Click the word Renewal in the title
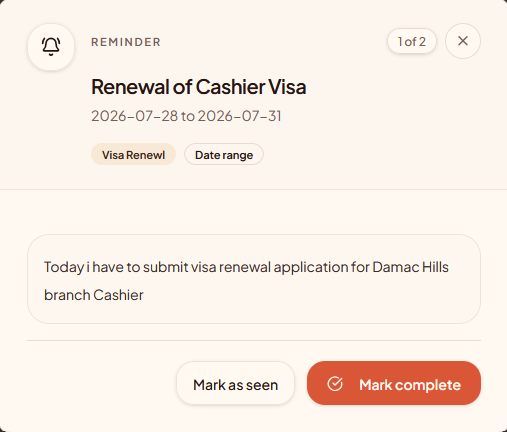This screenshot has height=432, width=507. pyautogui.click(x=130, y=87)
